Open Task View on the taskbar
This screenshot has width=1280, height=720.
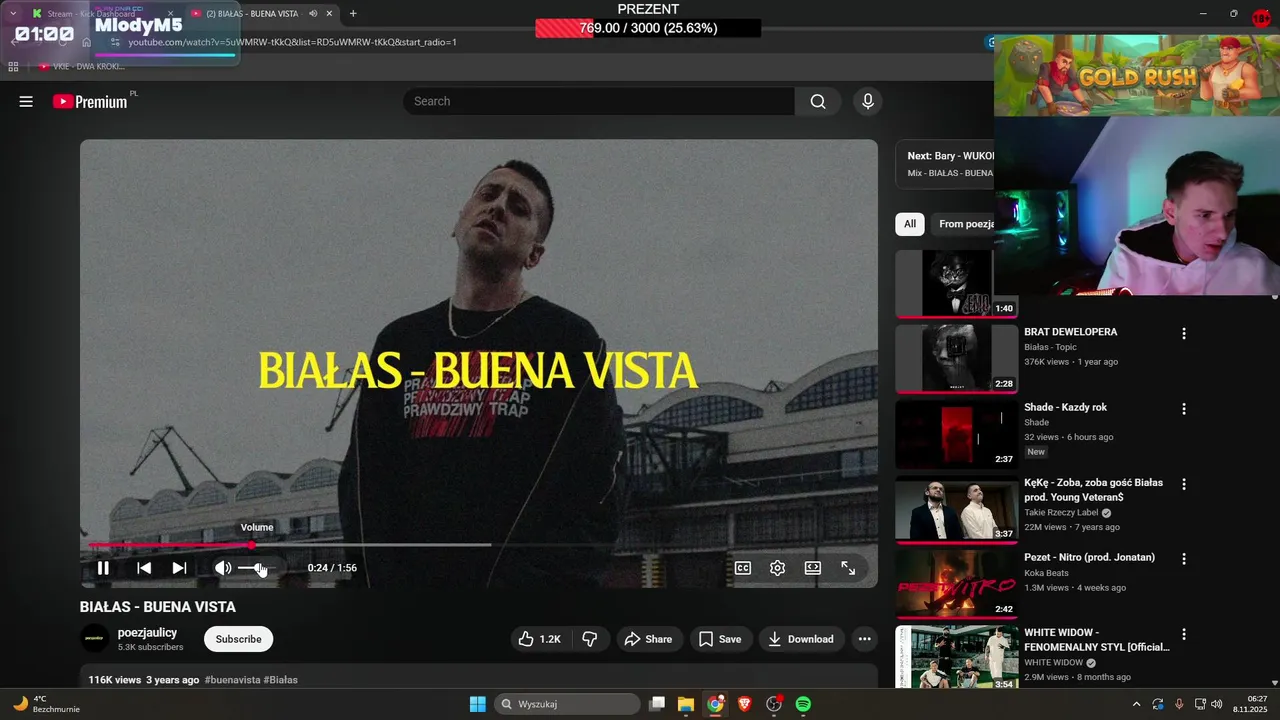(x=657, y=704)
